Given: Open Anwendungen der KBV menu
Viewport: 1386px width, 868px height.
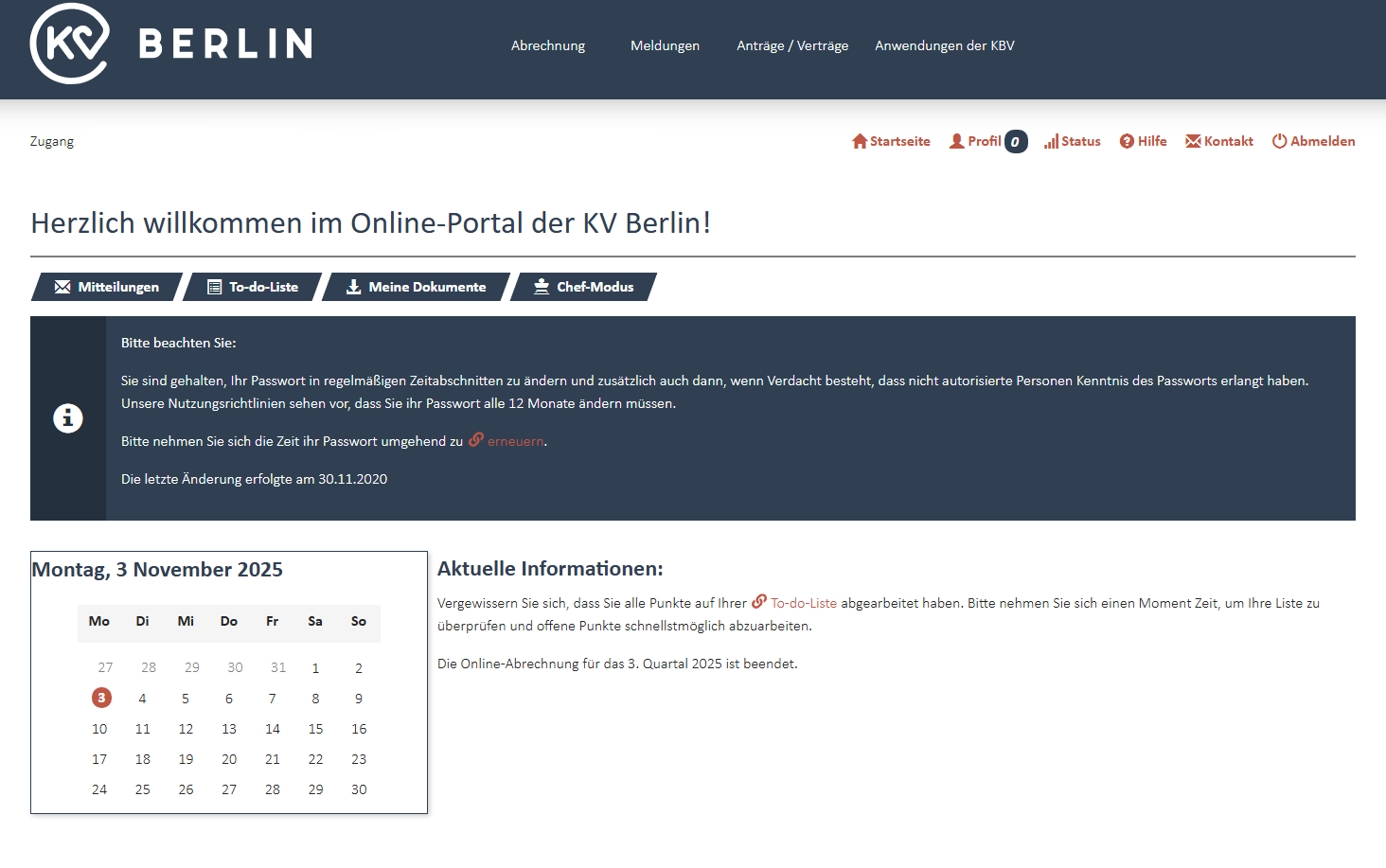Looking at the screenshot, I should pyautogui.click(x=944, y=45).
